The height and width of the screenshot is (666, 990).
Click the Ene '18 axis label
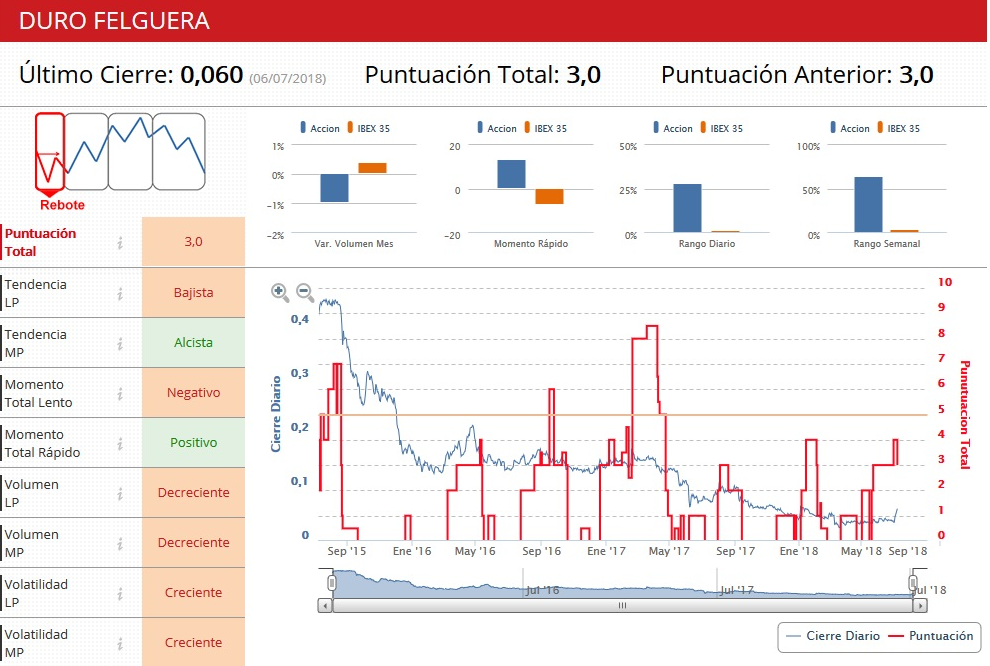pos(799,550)
